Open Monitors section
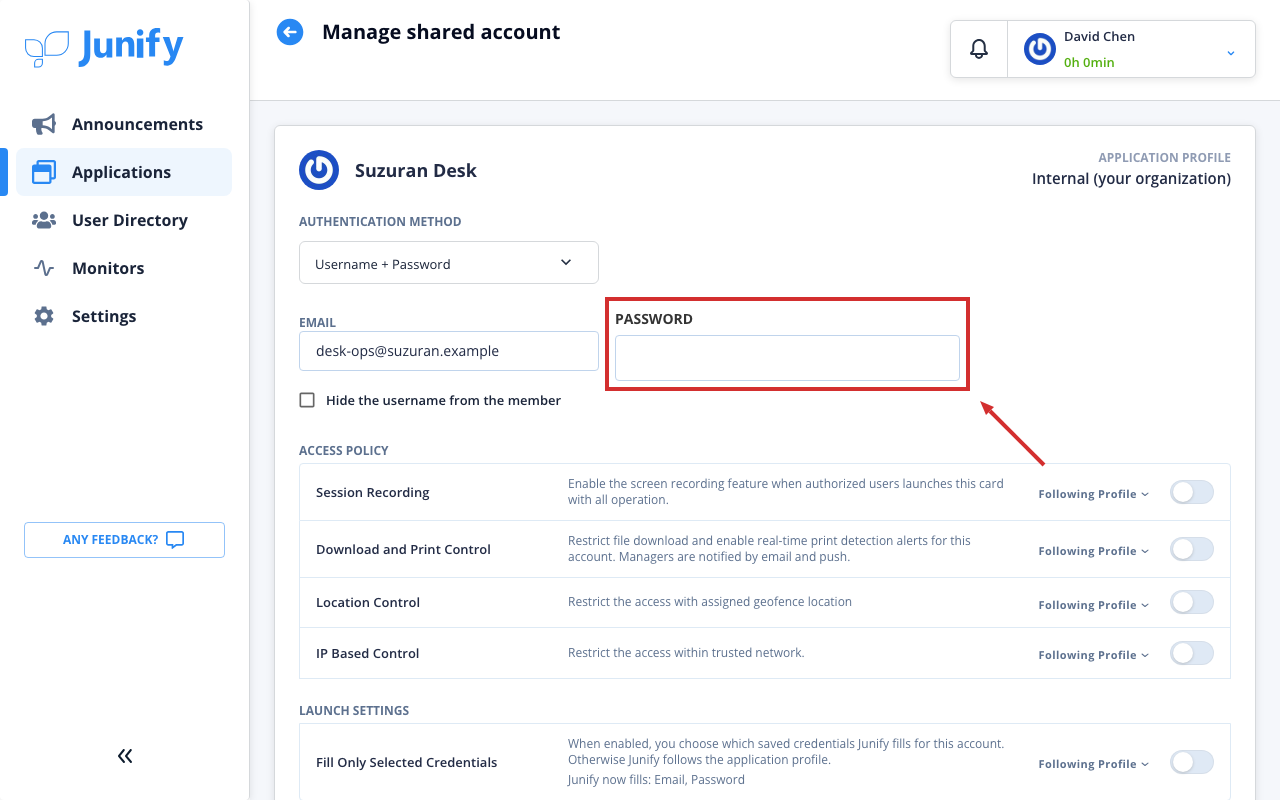 pos(124,268)
